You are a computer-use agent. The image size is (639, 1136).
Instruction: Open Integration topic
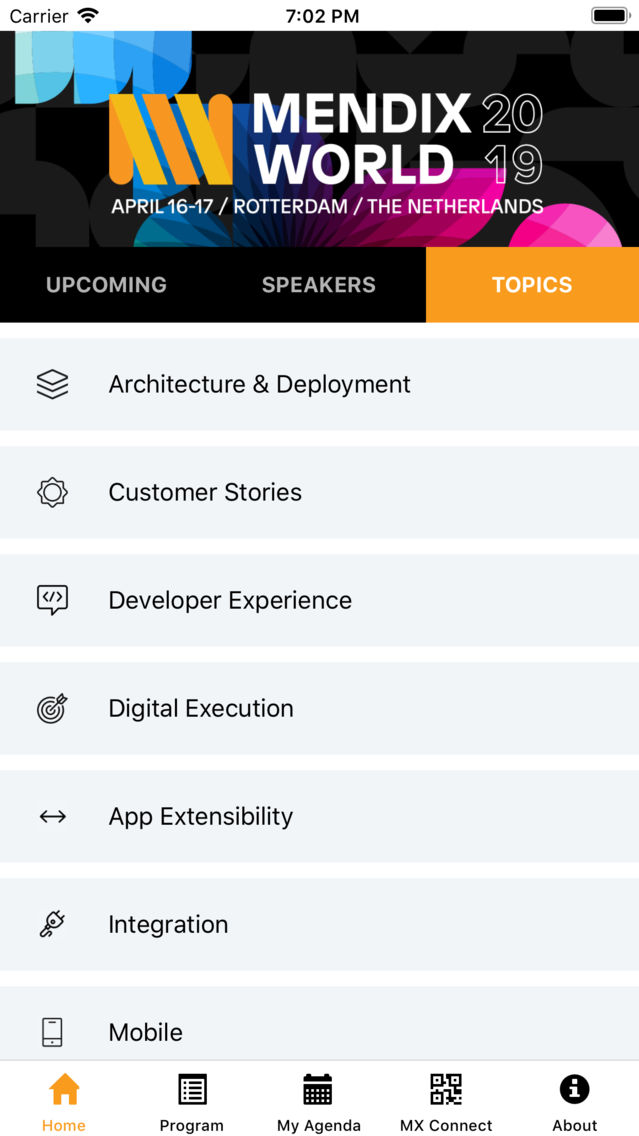320,924
